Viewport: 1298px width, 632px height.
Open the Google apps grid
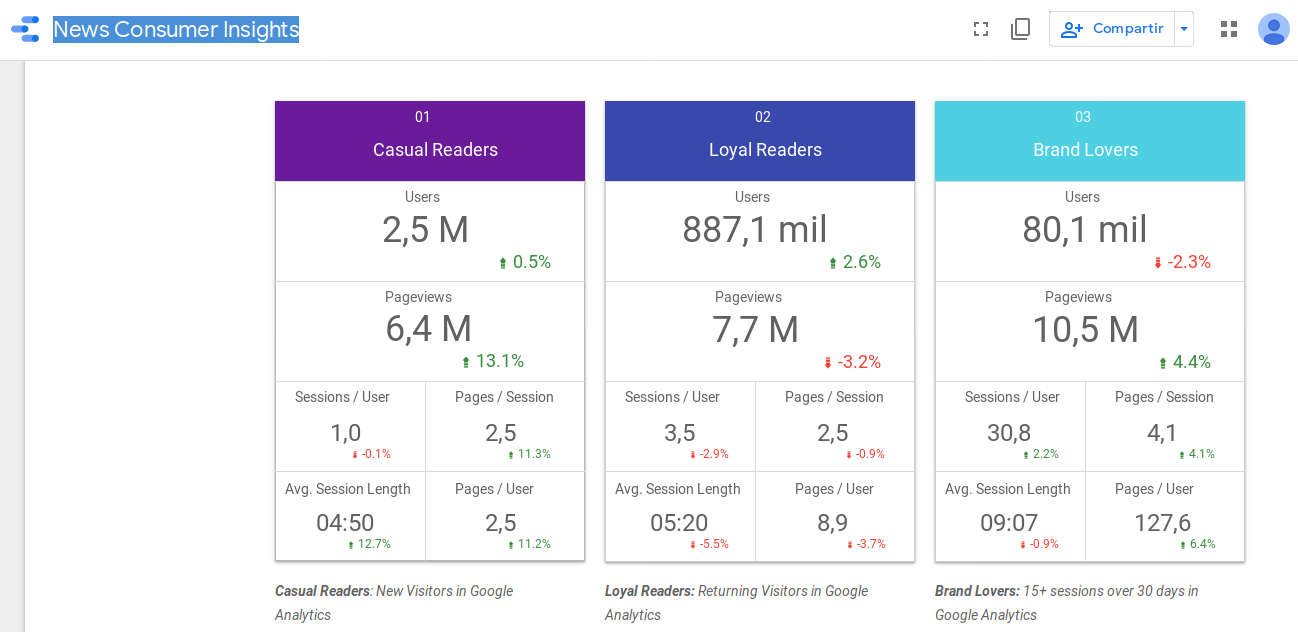1229,29
